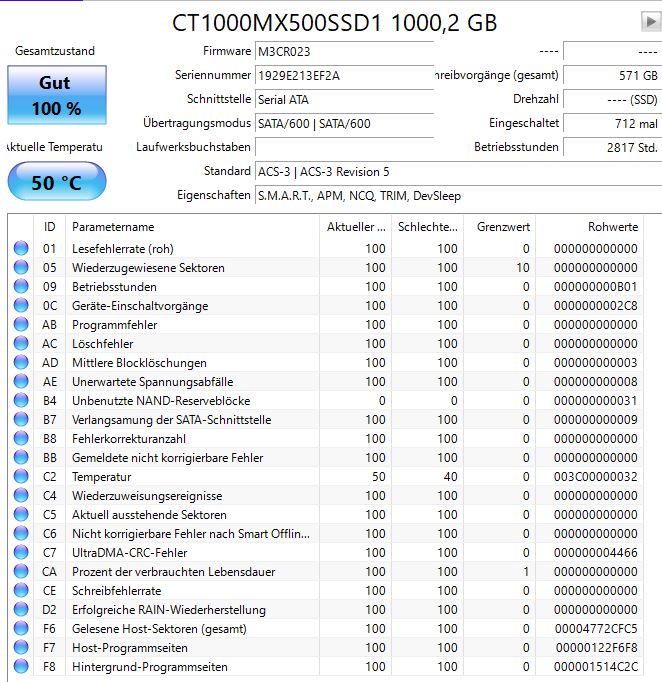The width and height of the screenshot is (662, 682).
Task: Click the status icon for Wiederzugewiesene Sektoren
Action: (21, 267)
